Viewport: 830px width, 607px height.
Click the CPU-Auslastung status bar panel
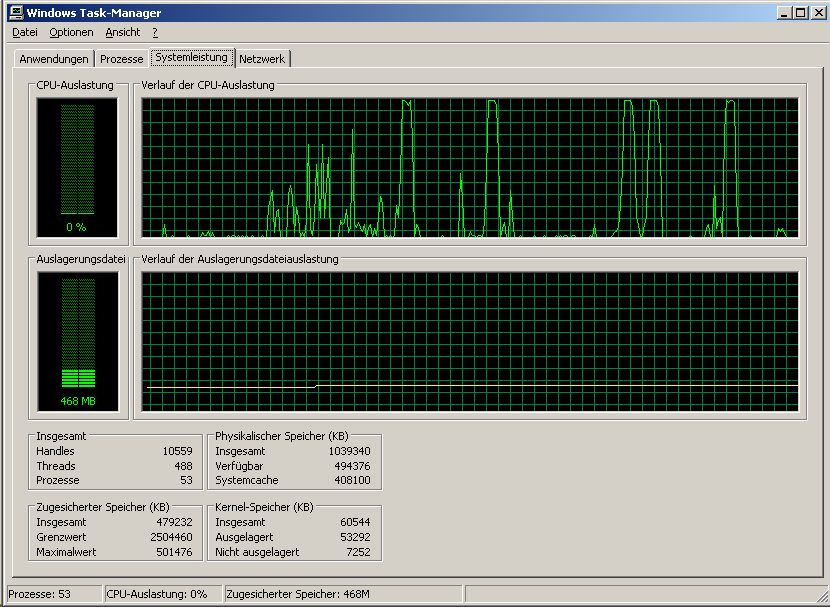[x=162, y=594]
